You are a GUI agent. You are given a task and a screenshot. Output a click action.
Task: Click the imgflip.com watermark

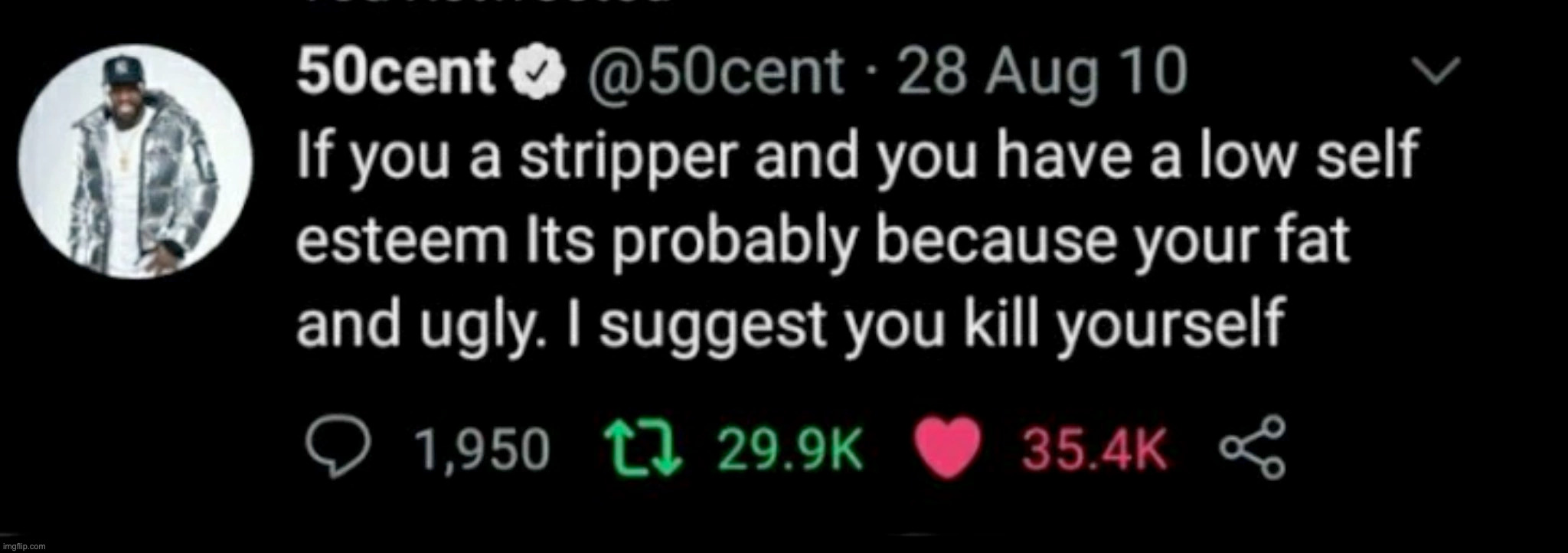[24, 547]
